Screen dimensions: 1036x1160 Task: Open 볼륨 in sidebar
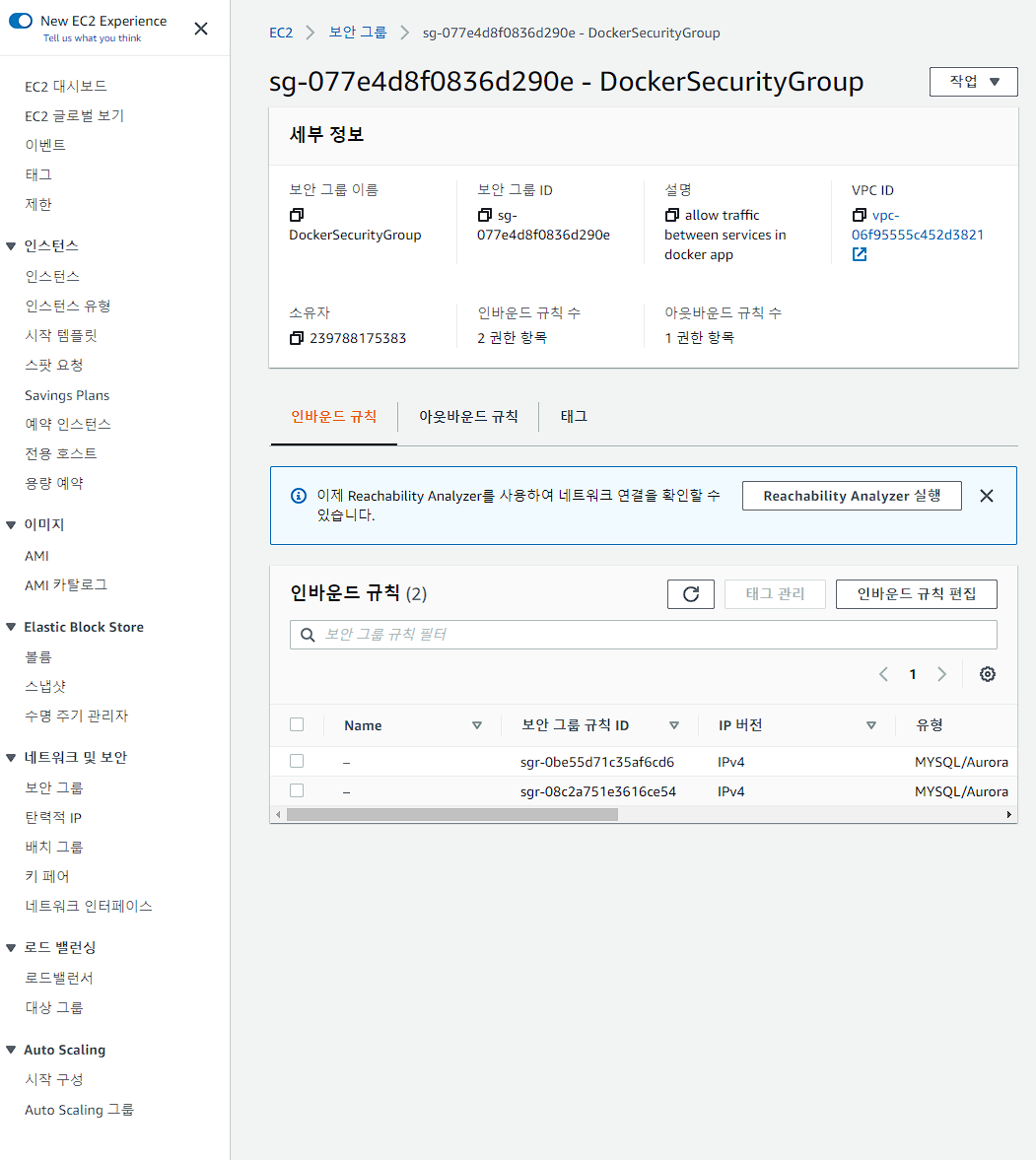(x=38, y=657)
